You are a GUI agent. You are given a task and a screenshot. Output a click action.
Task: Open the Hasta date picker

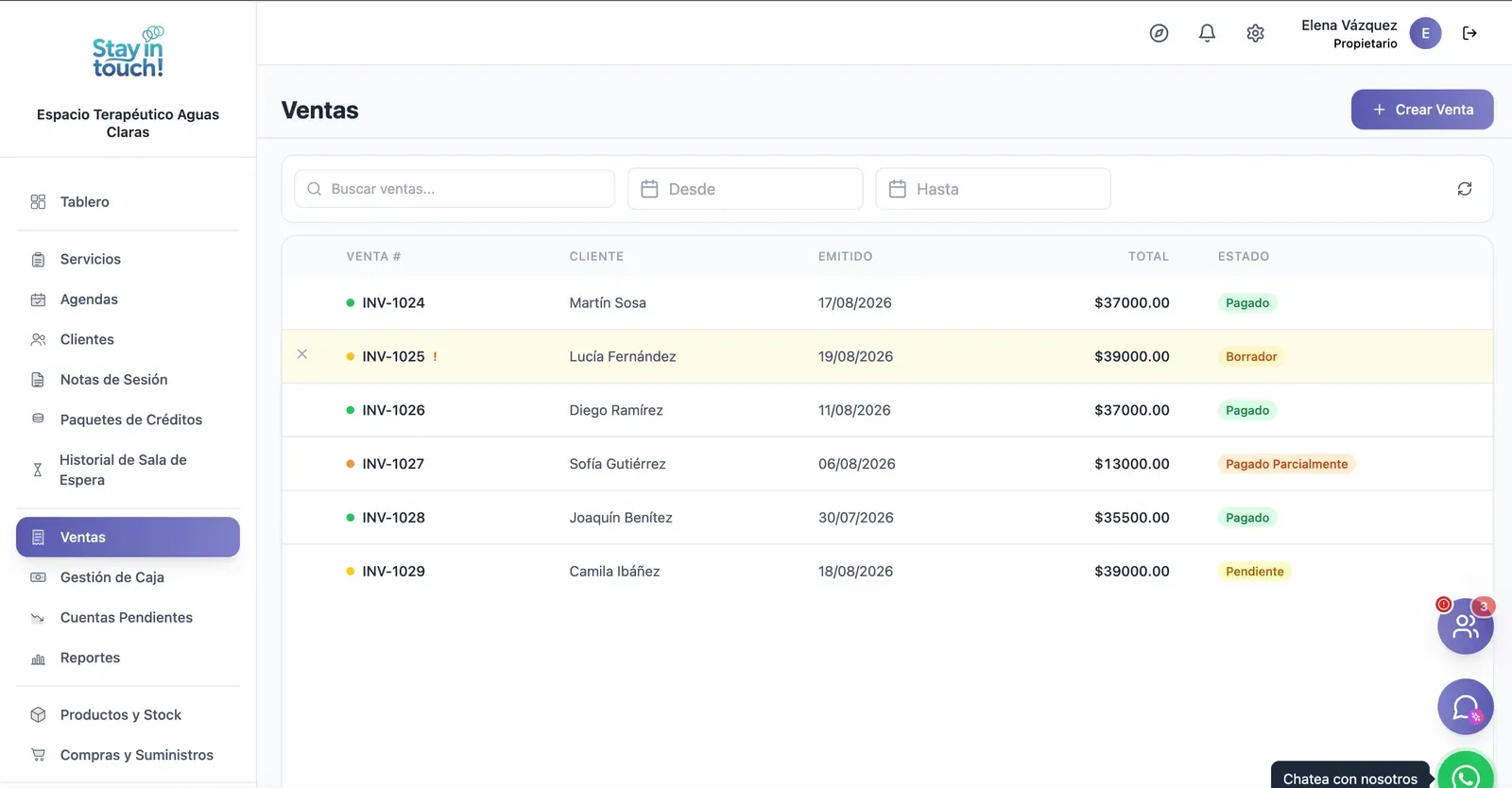992,189
